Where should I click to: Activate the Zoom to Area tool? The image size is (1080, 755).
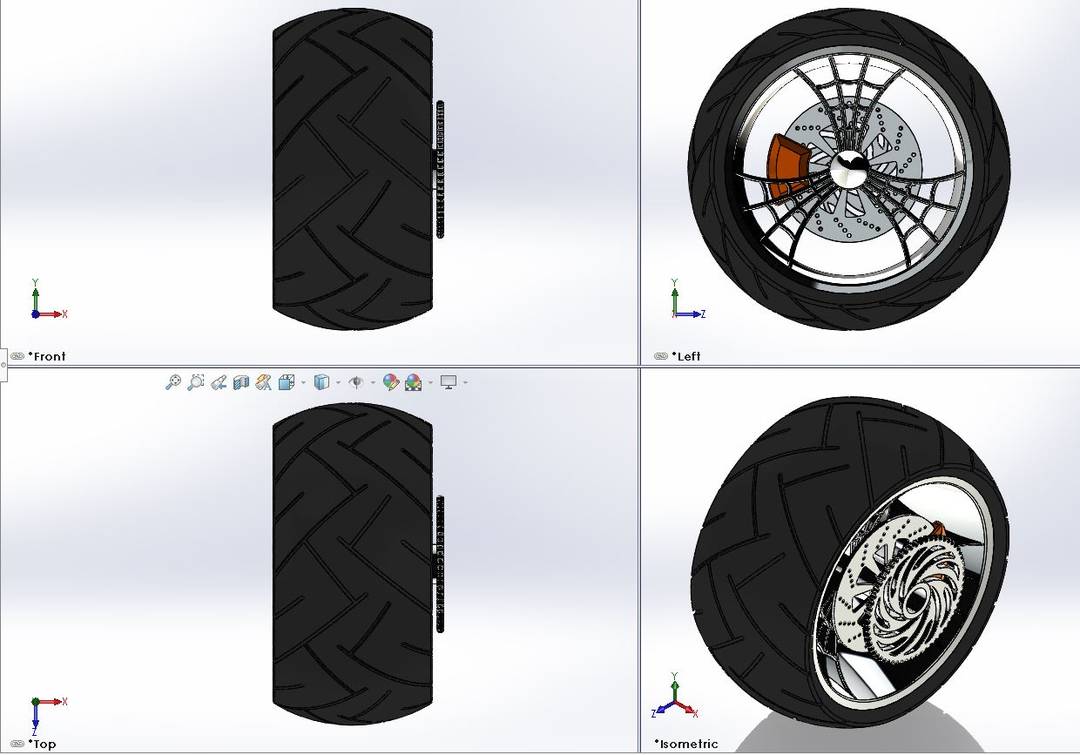click(196, 381)
